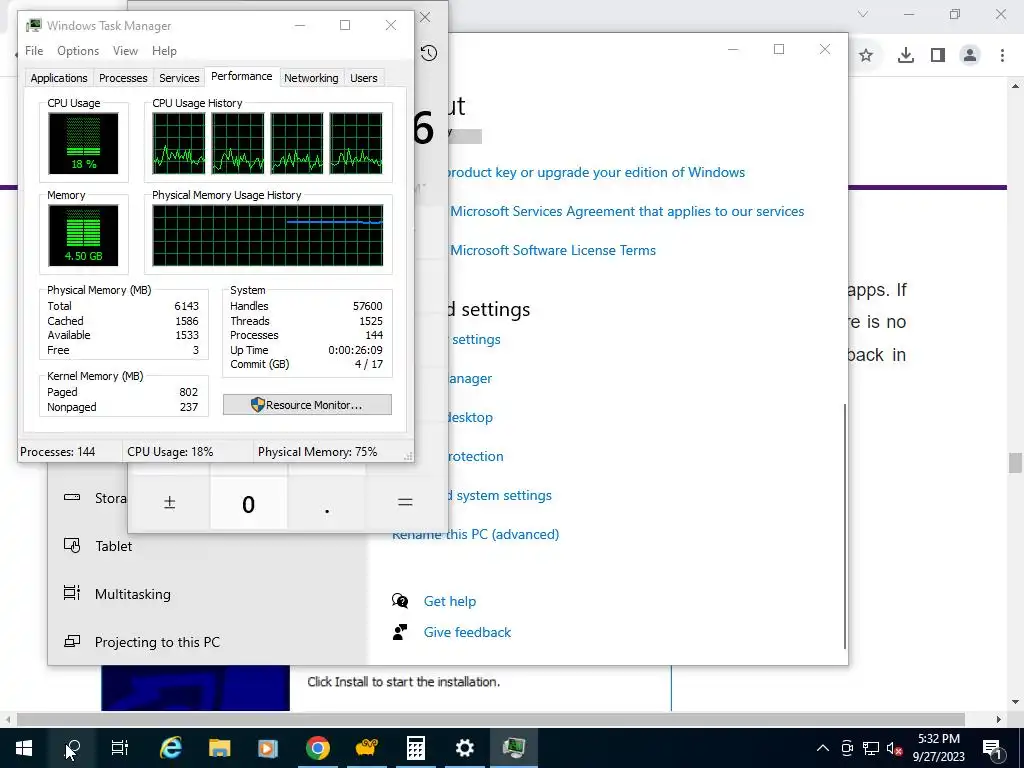Image resolution: width=1024 pixels, height=768 pixels.
Task: Click the Give feedback person icon
Action: [400, 632]
